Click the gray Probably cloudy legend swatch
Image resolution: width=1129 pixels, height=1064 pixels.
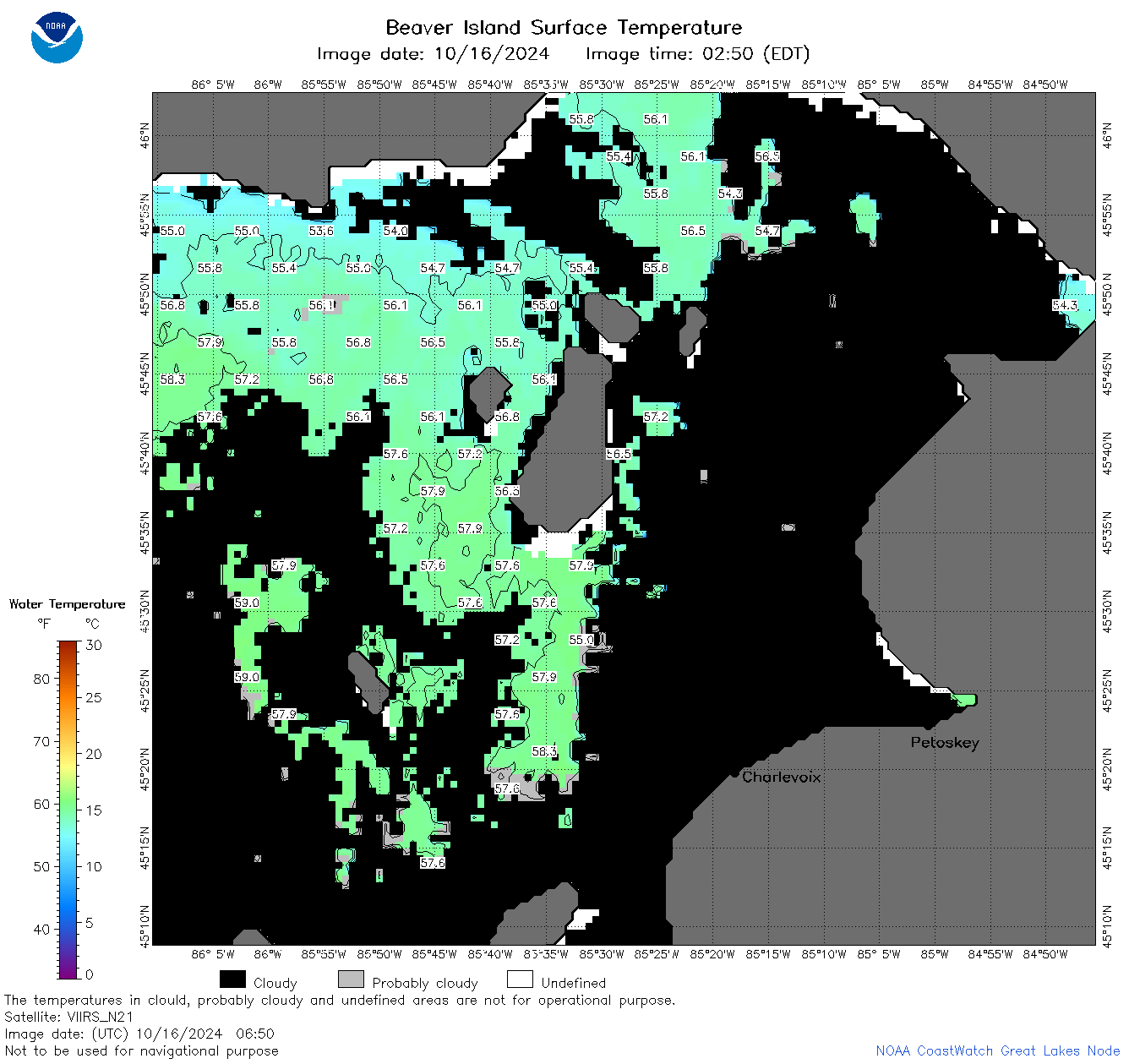351,979
